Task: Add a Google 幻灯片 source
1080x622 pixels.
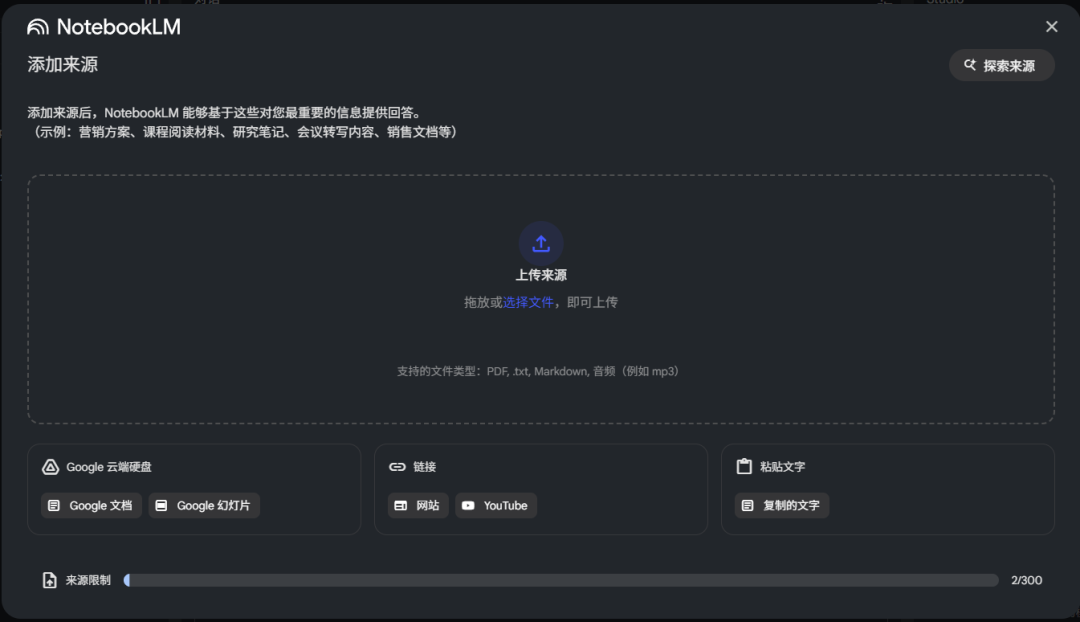Action: coord(204,506)
